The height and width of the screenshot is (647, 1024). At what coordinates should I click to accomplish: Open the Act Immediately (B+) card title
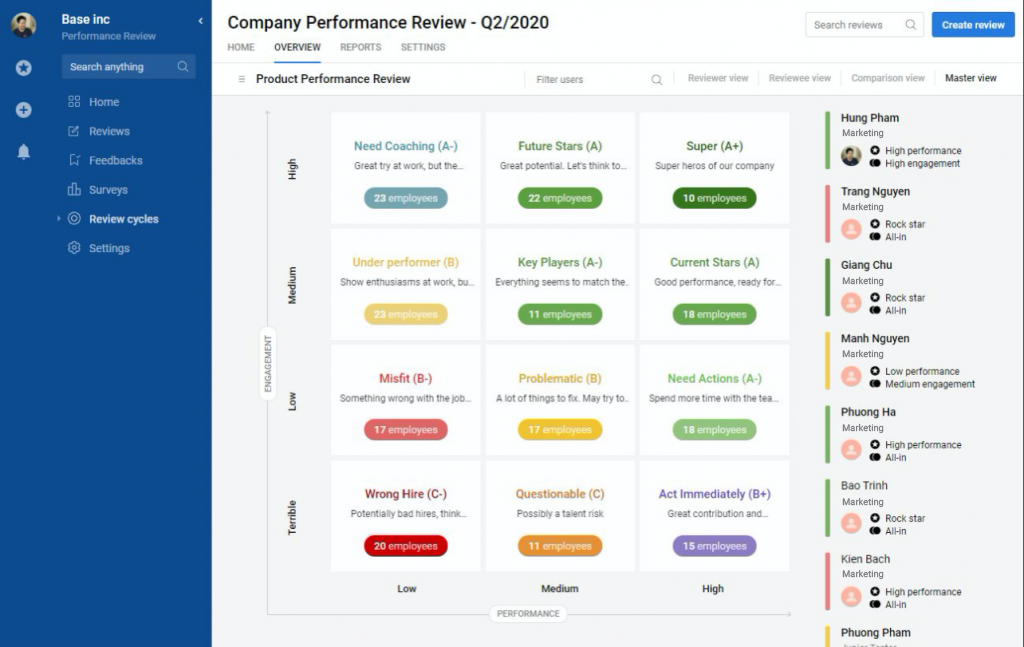click(714, 494)
